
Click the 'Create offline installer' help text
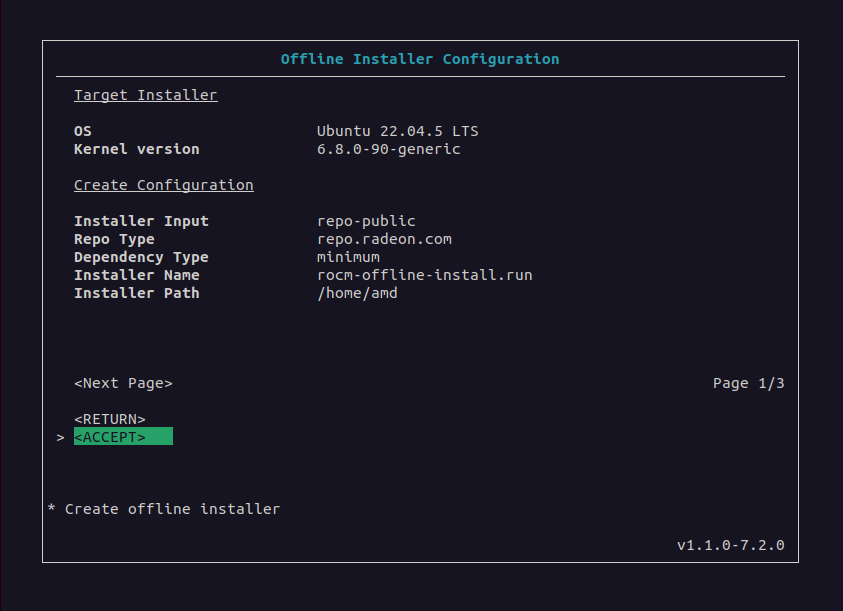(x=172, y=509)
